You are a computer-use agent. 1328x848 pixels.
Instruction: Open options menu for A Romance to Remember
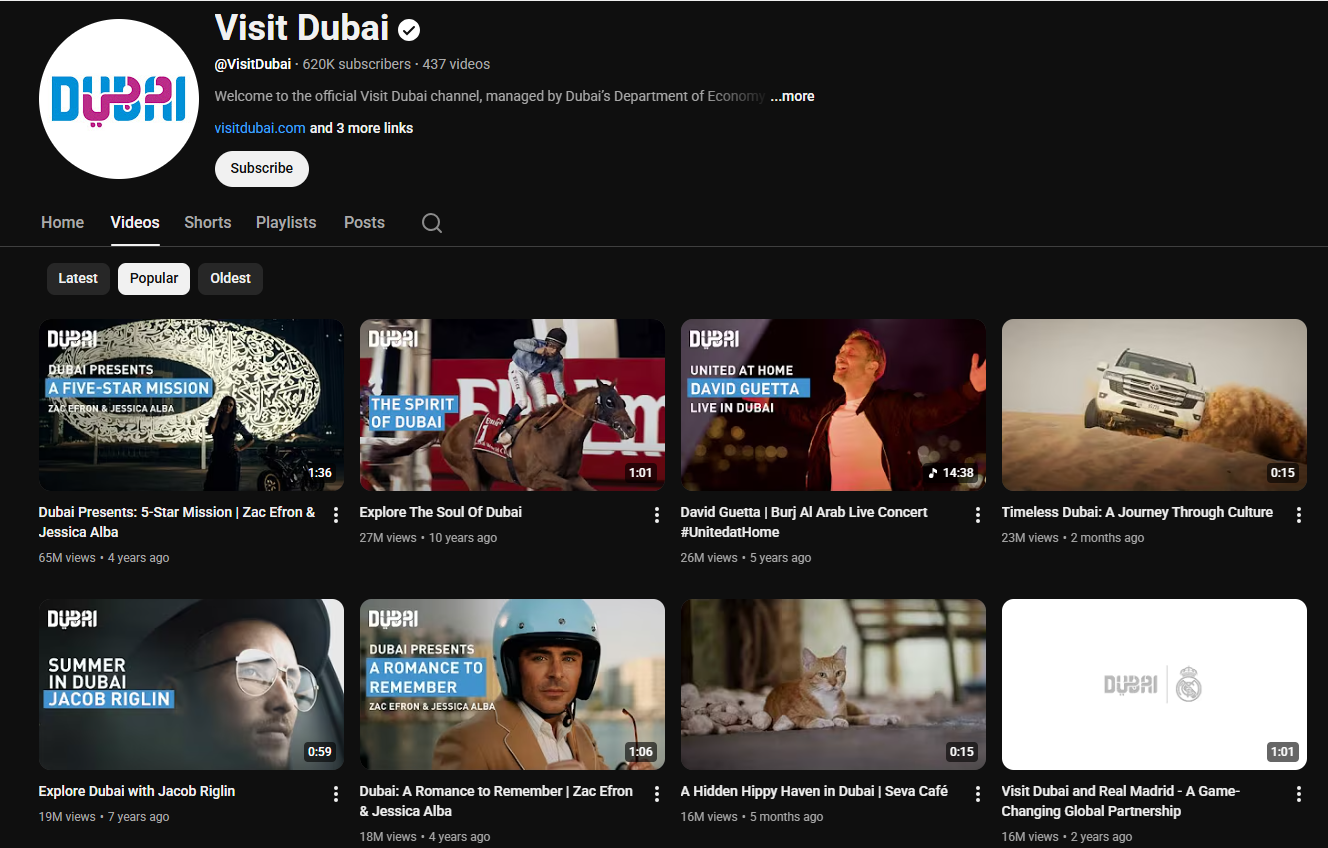click(657, 794)
